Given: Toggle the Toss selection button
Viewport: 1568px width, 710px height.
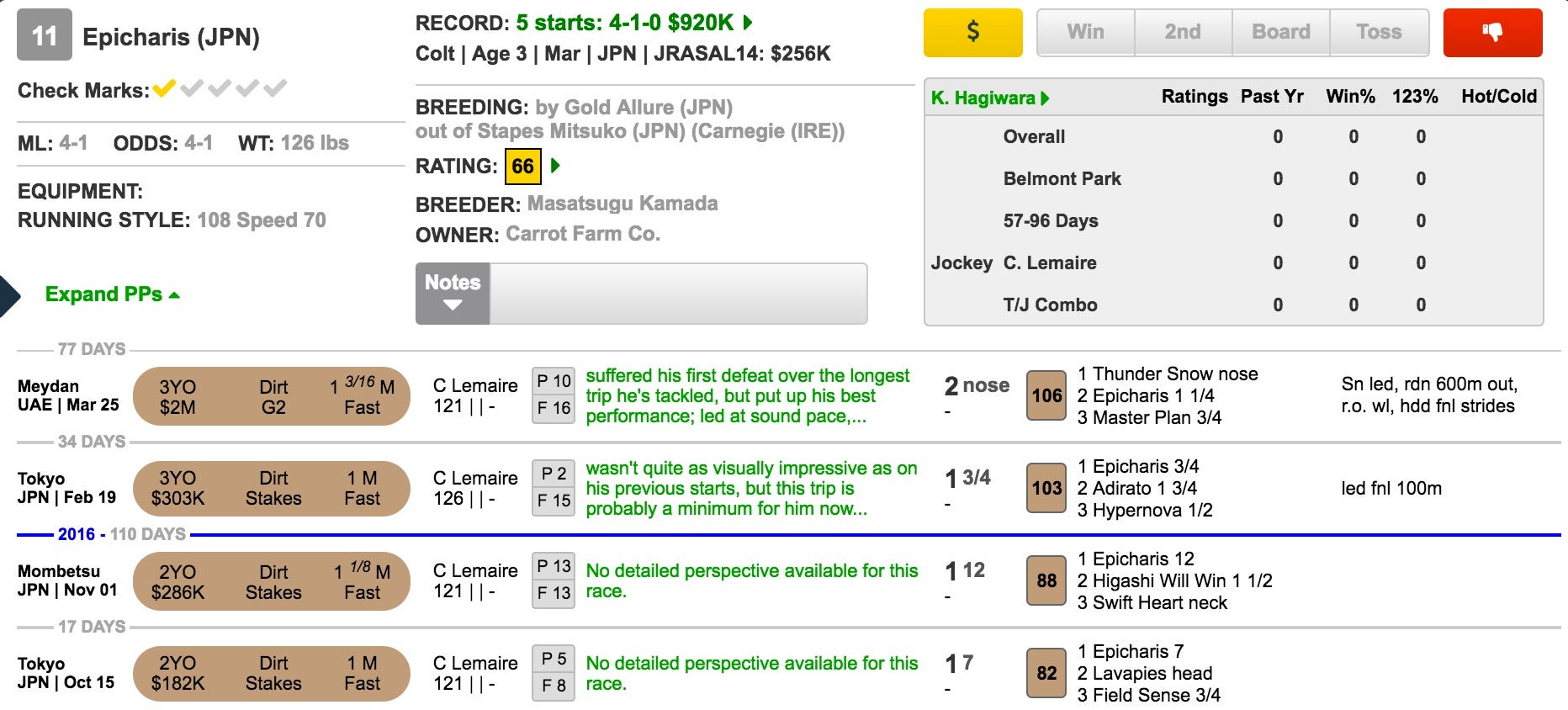Looking at the screenshot, I should coord(1379,33).
